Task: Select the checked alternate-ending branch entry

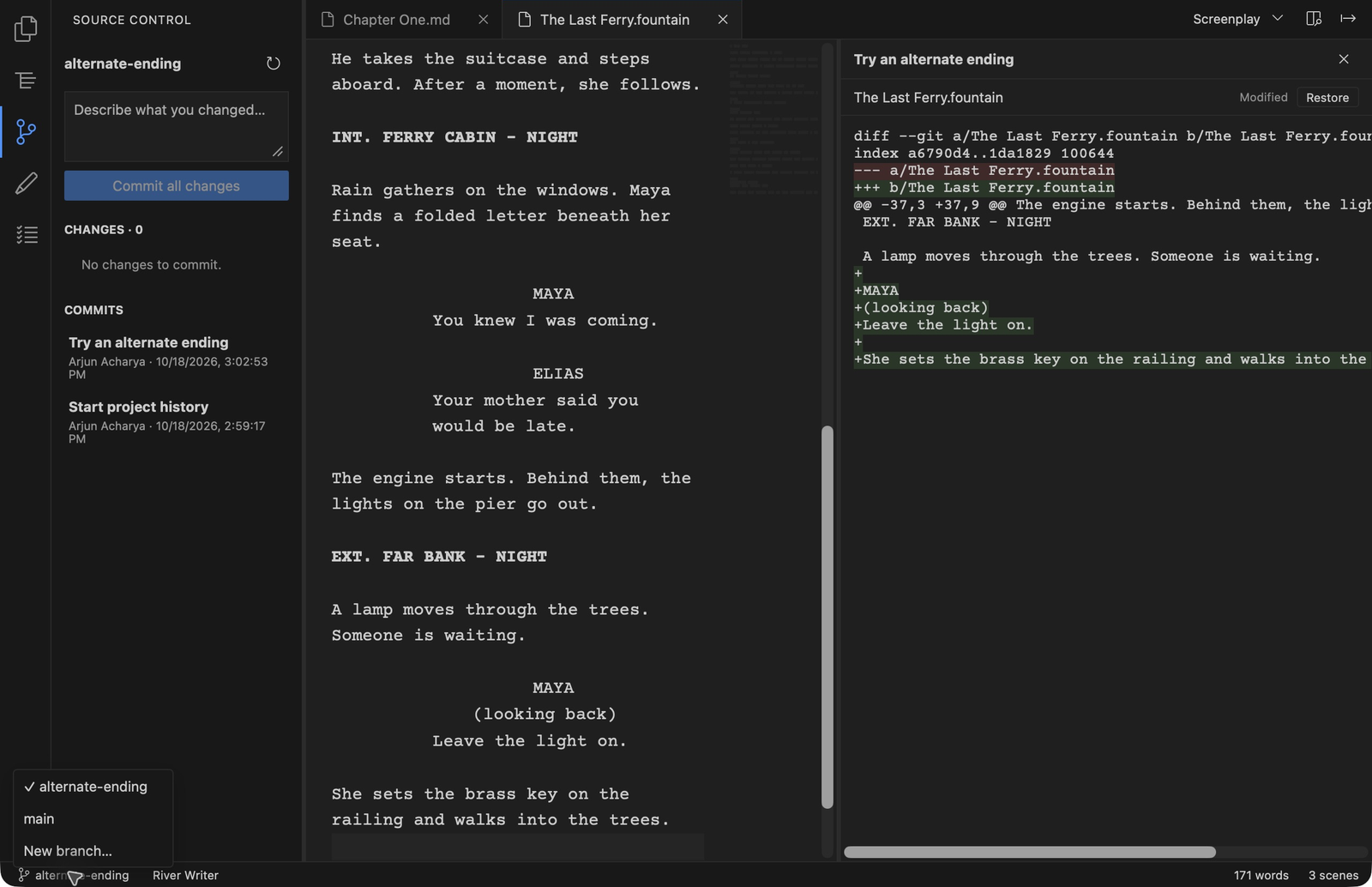Action: coord(93,787)
